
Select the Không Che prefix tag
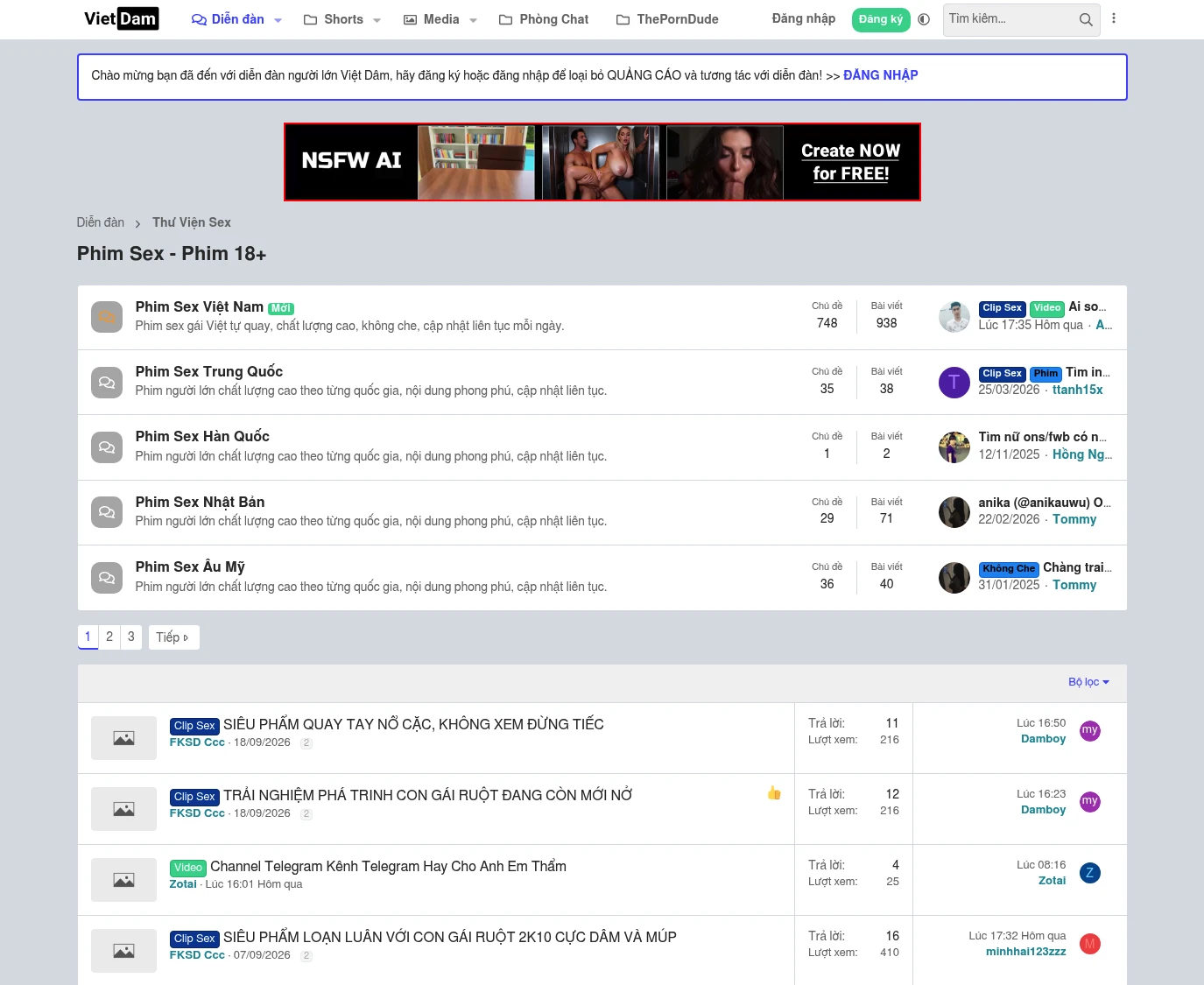tap(1009, 568)
